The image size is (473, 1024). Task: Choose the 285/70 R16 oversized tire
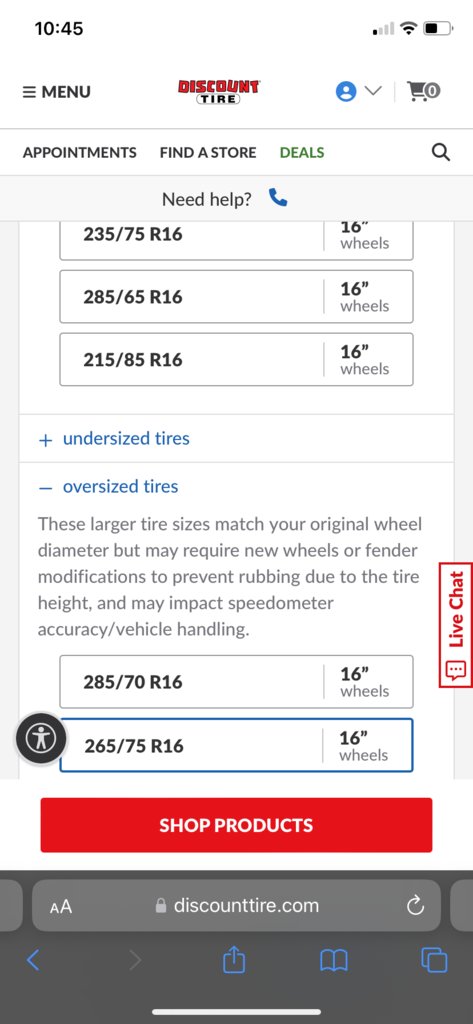[x=236, y=682]
